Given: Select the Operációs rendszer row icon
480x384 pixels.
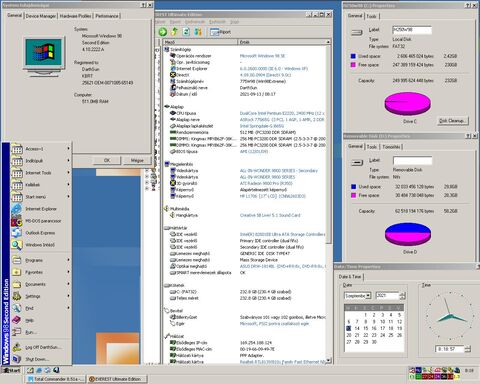Looking at the screenshot, I should 173,56.
